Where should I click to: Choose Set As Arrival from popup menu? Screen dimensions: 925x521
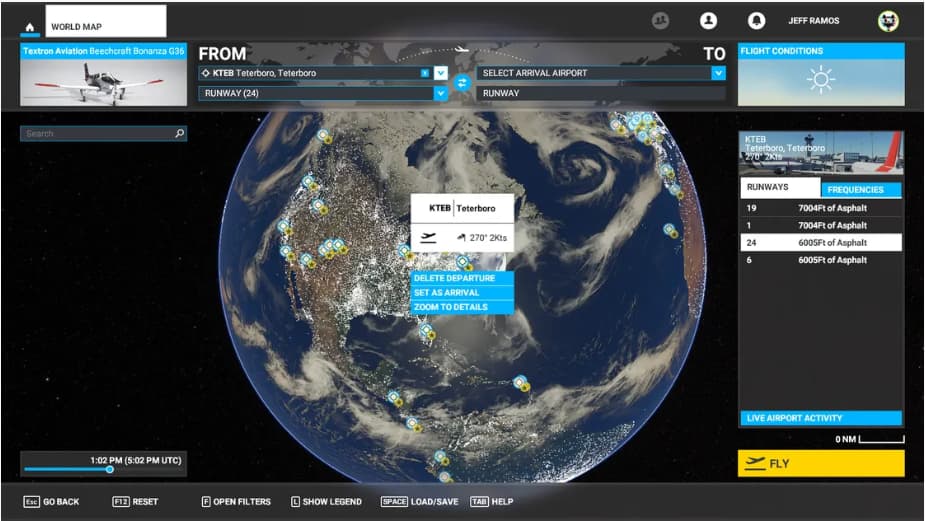point(462,292)
